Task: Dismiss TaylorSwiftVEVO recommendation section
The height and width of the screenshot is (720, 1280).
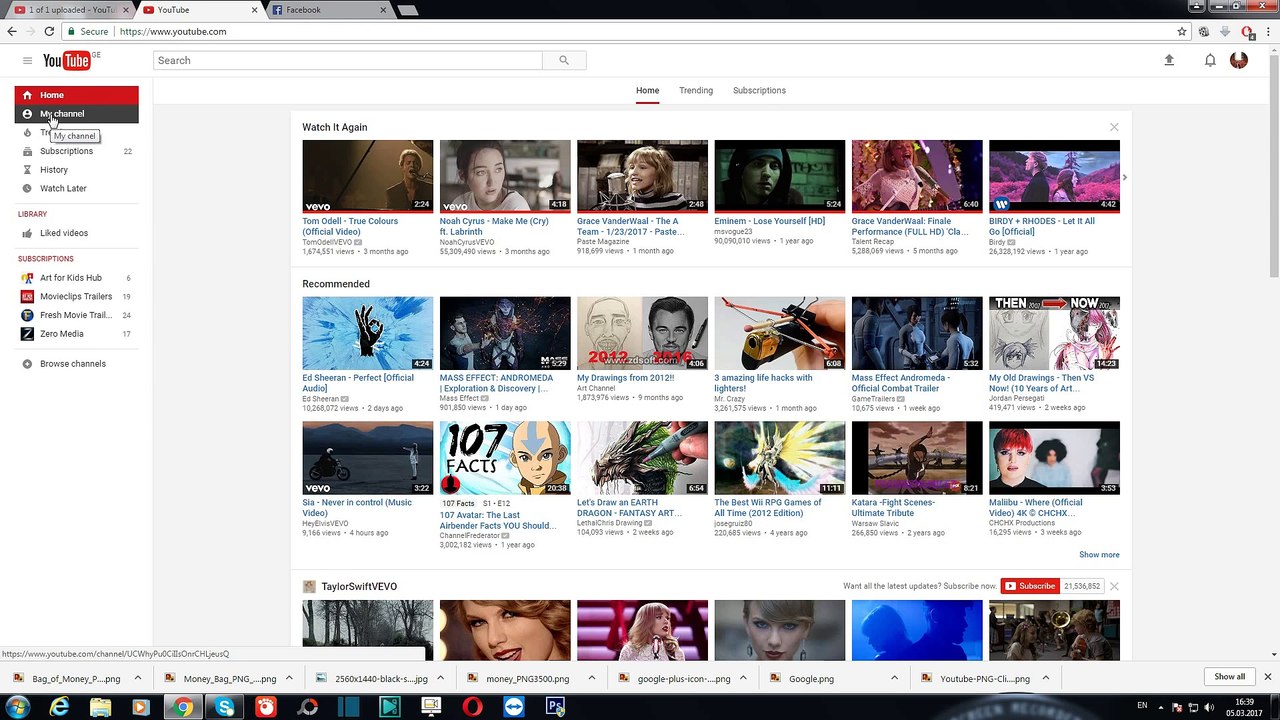Action: [x=1114, y=586]
